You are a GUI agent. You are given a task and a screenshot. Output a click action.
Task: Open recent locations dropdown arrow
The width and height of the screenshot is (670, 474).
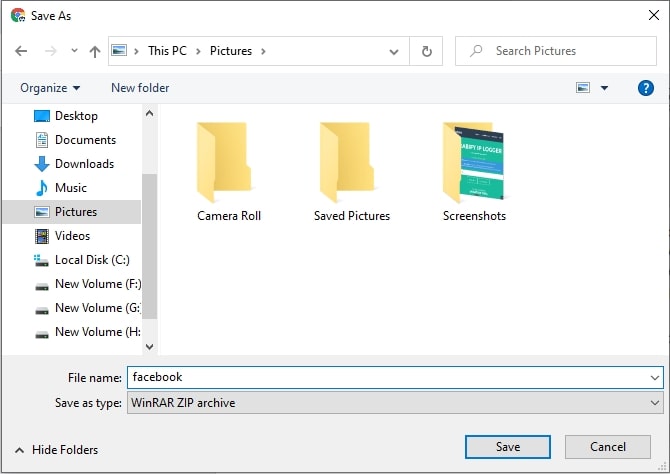[74, 51]
